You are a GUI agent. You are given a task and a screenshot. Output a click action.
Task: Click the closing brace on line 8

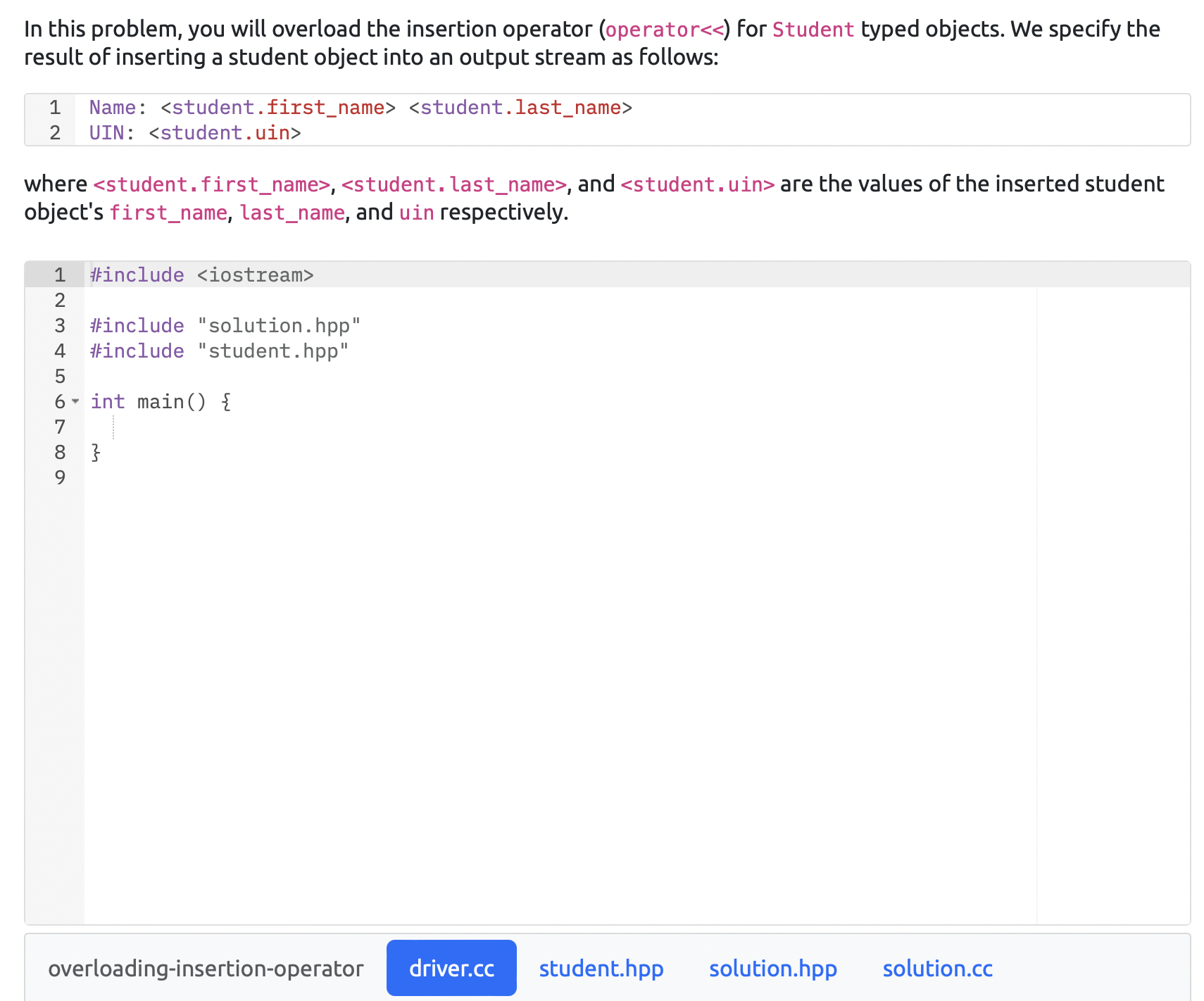(x=94, y=453)
